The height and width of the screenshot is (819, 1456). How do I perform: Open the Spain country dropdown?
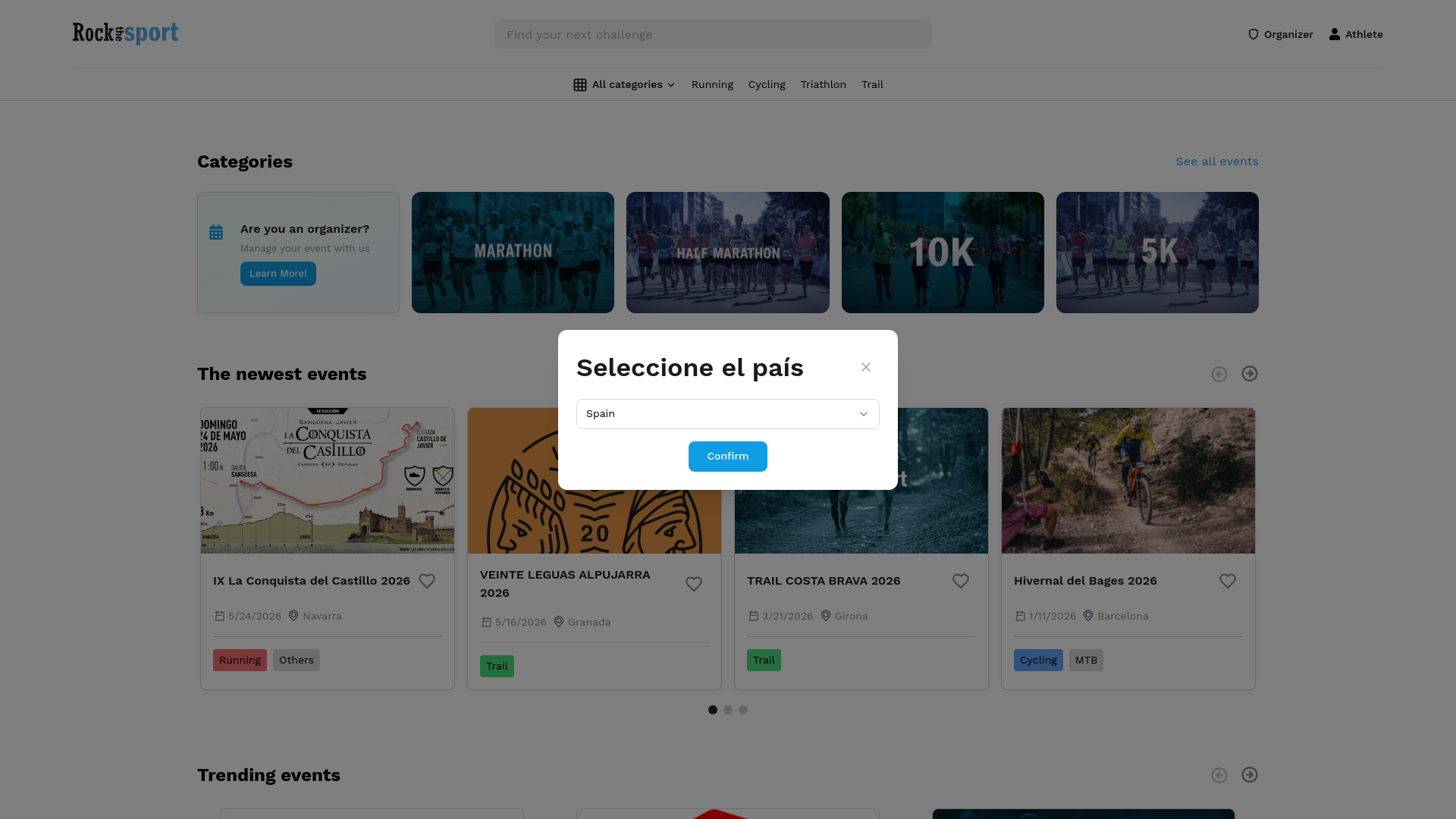click(x=728, y=414)
